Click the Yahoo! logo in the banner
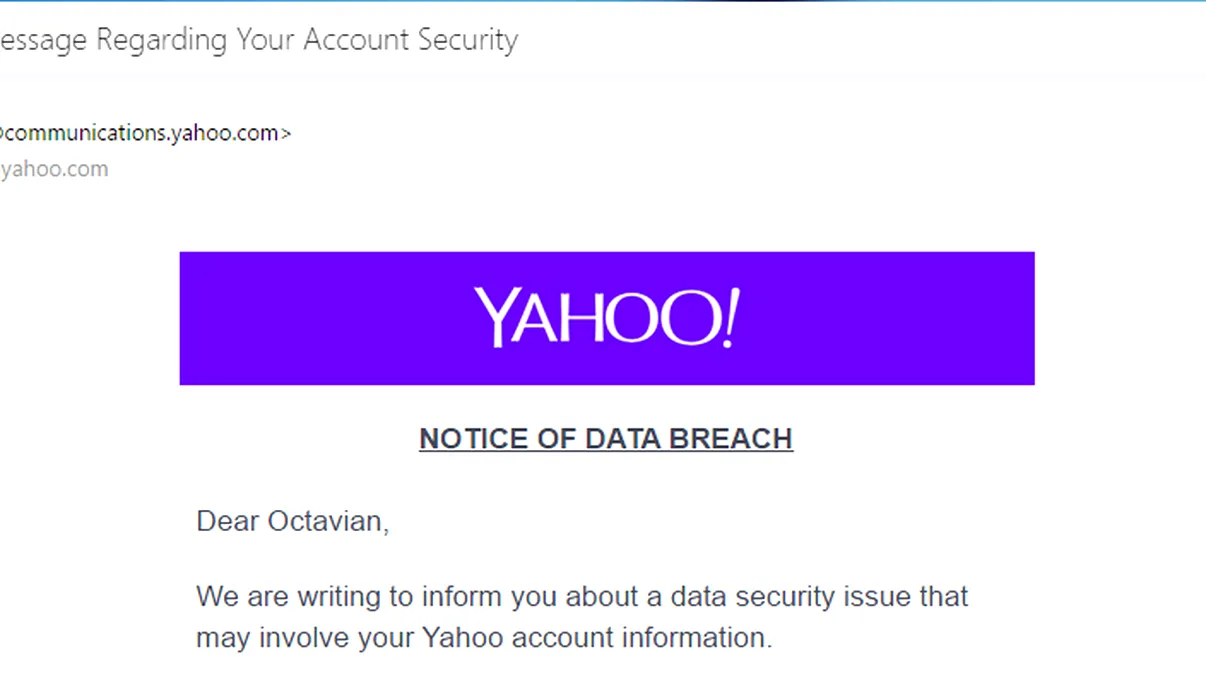The width and height of the screenshot is (1206, 678). tap(606, 317)
